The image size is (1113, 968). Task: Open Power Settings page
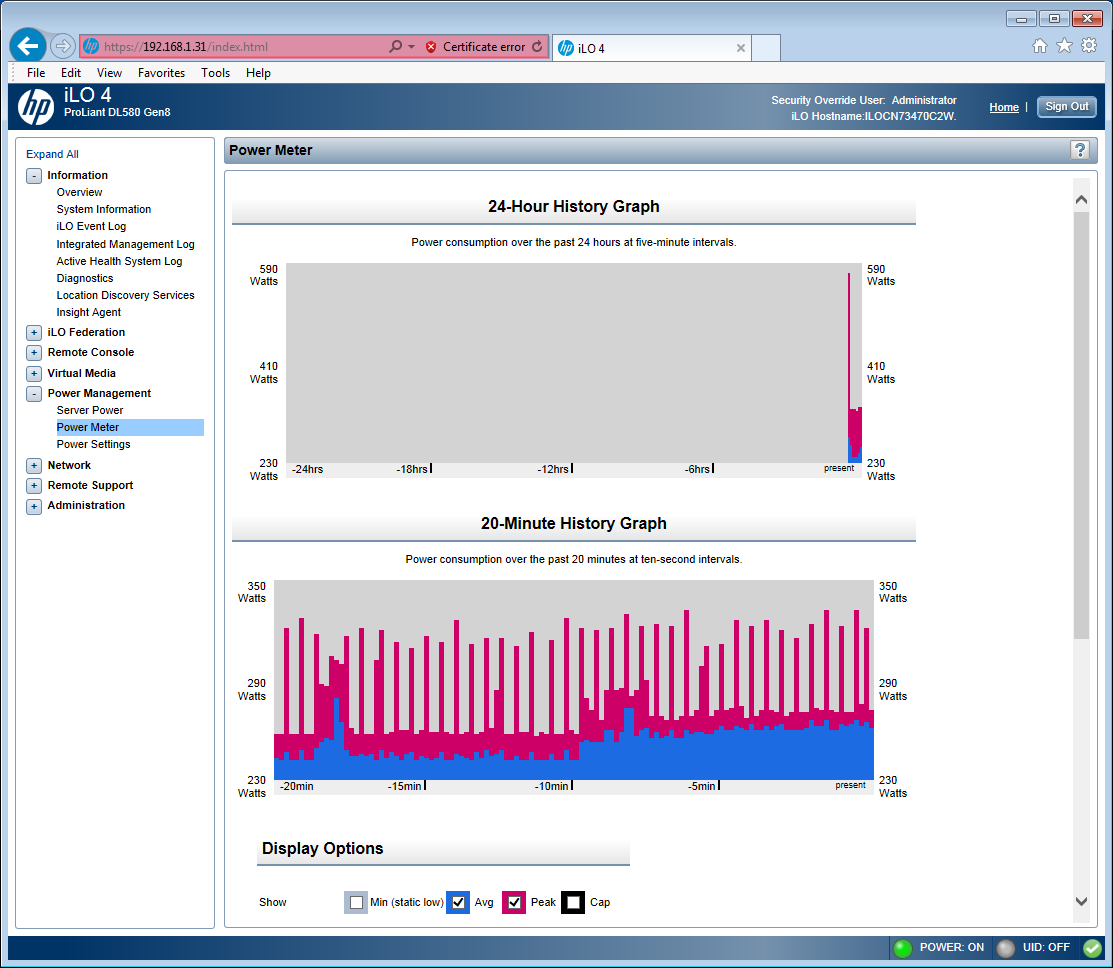pos(94,444)
